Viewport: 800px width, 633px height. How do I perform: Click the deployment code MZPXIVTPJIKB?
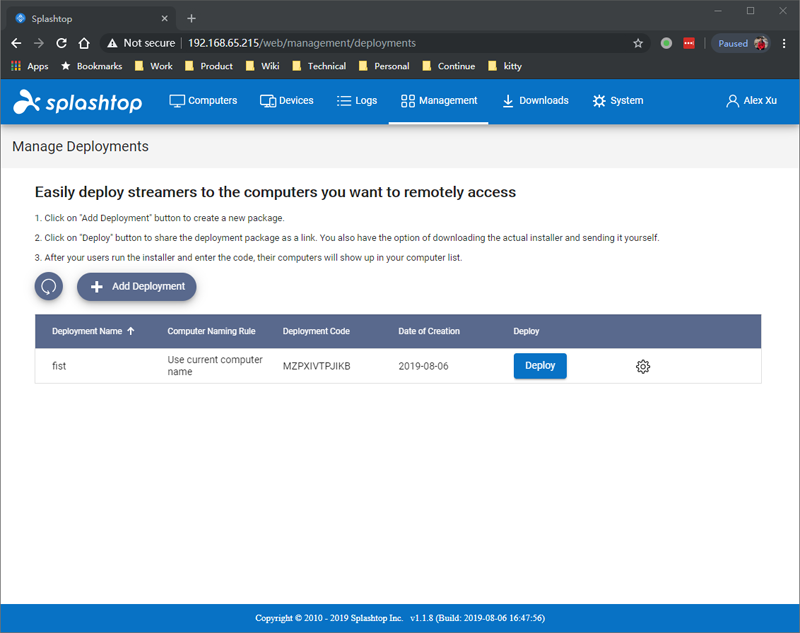(x=317, y=366)
